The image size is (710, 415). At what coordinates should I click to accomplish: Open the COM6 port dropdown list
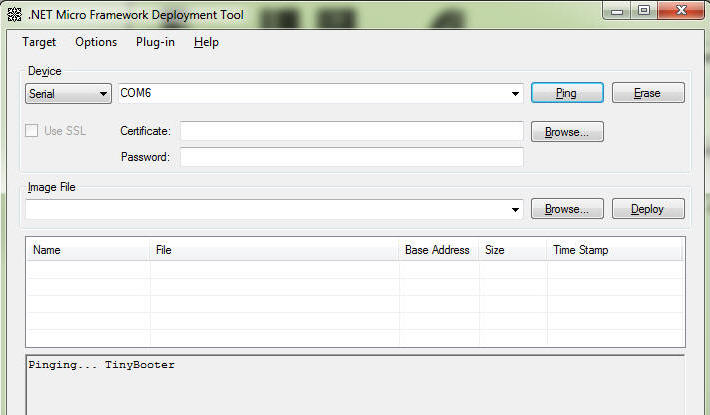[x=515, y=94]
